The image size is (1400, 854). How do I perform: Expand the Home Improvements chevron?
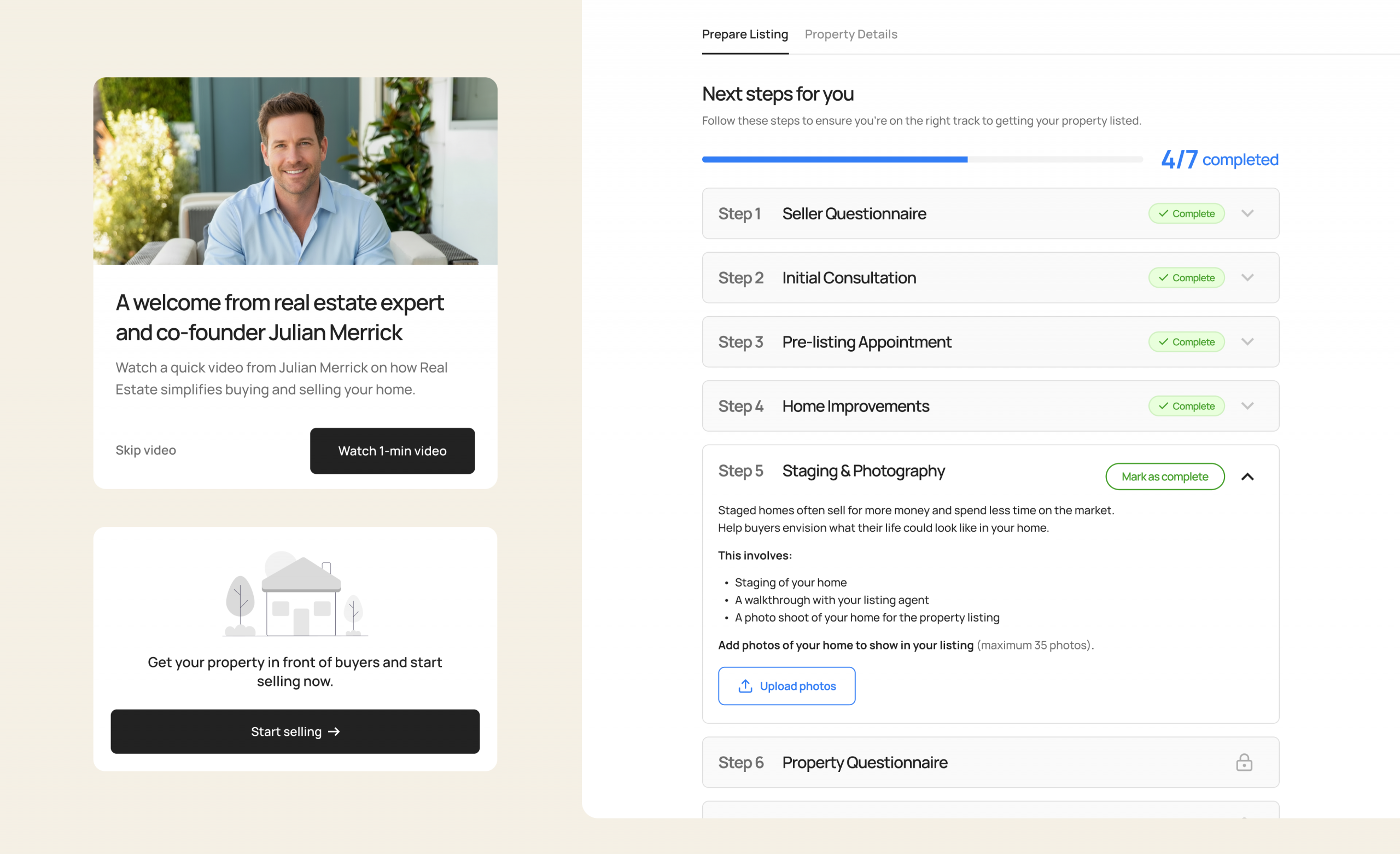tap(1247, 406)
